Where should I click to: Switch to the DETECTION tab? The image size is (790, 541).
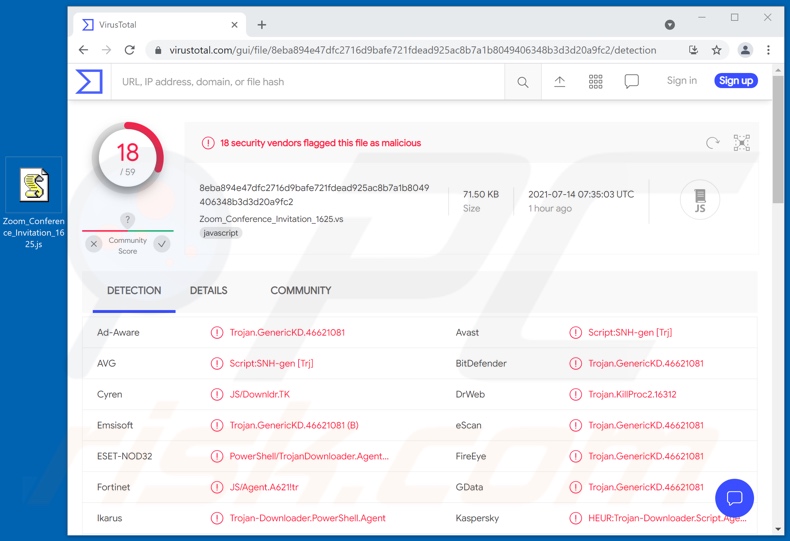coord(134,291)
